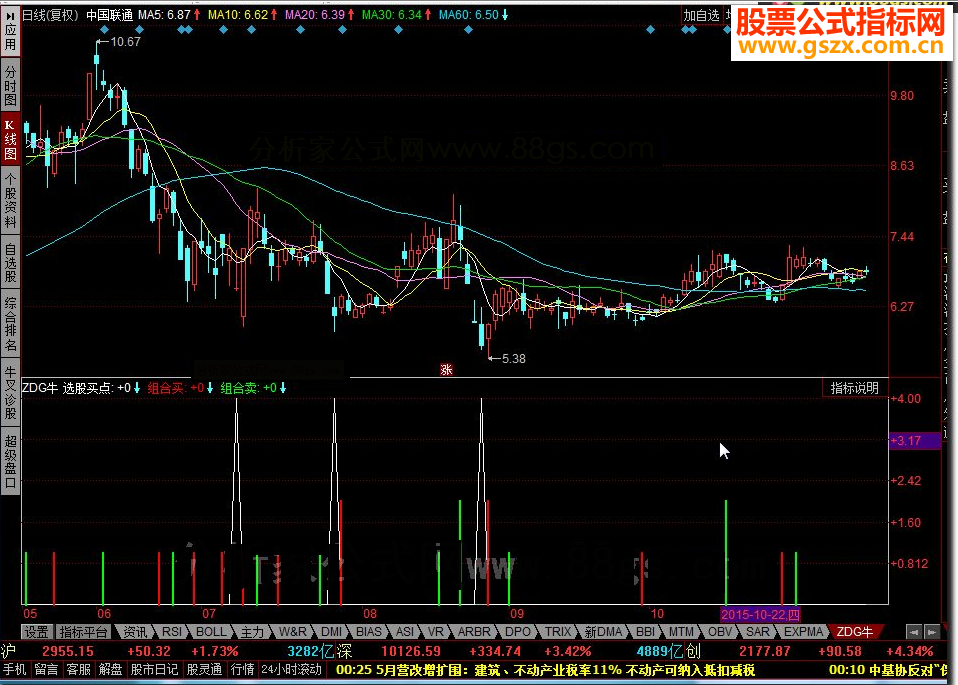Click the 行情 bottom bar button
The height and width of the screenshot is (685, 958).
pos(243,670)
